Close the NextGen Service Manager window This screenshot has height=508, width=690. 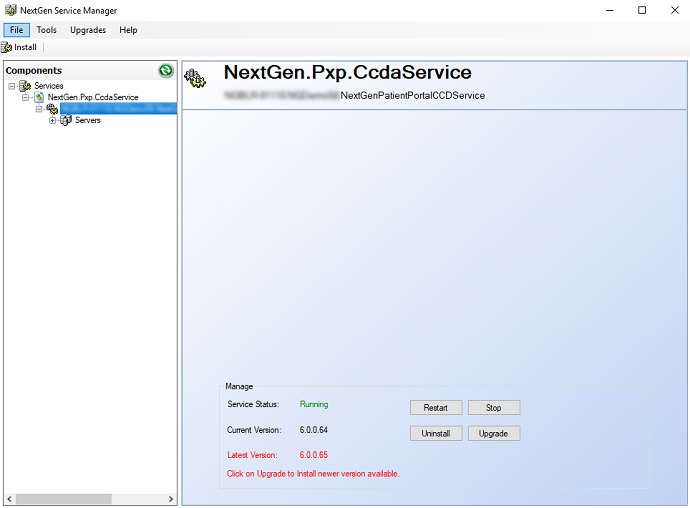tap(675, 10)
